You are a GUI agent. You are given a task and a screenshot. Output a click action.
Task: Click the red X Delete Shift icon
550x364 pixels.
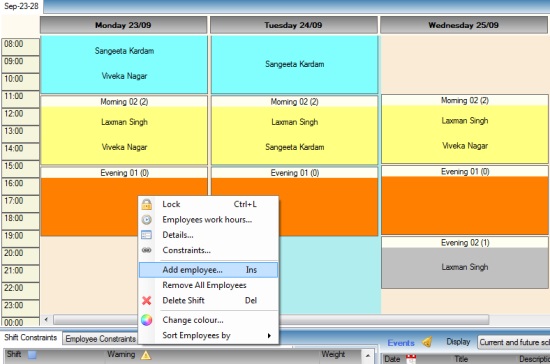pyautogui.click(x=147, y=301)
